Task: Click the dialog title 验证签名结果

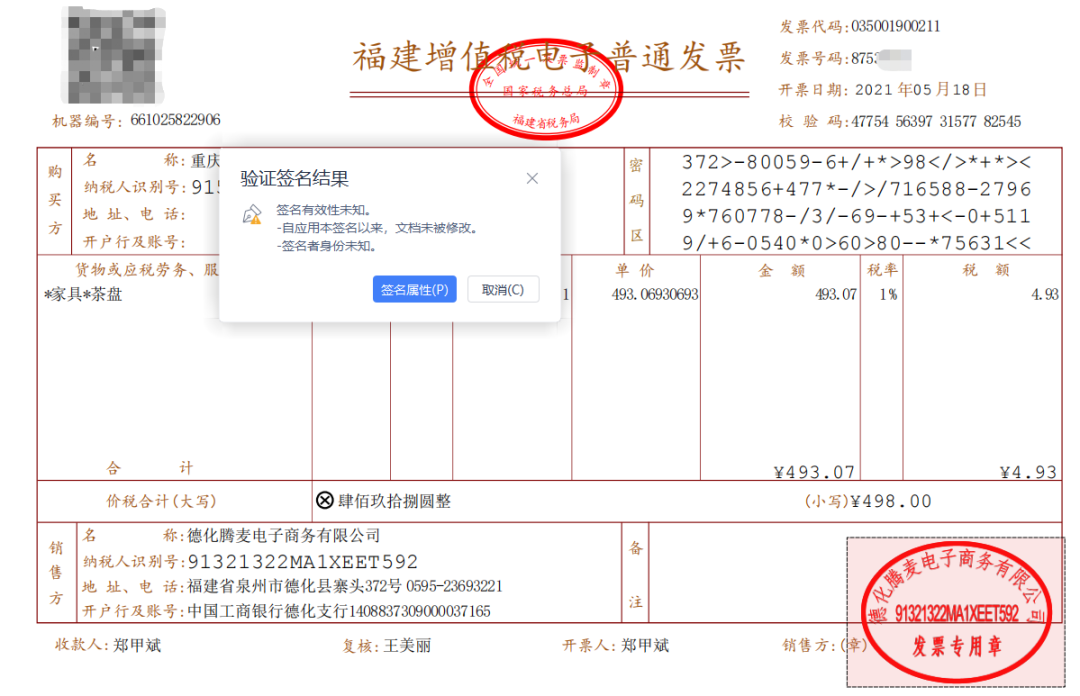Action: click(x=294, y=178)
